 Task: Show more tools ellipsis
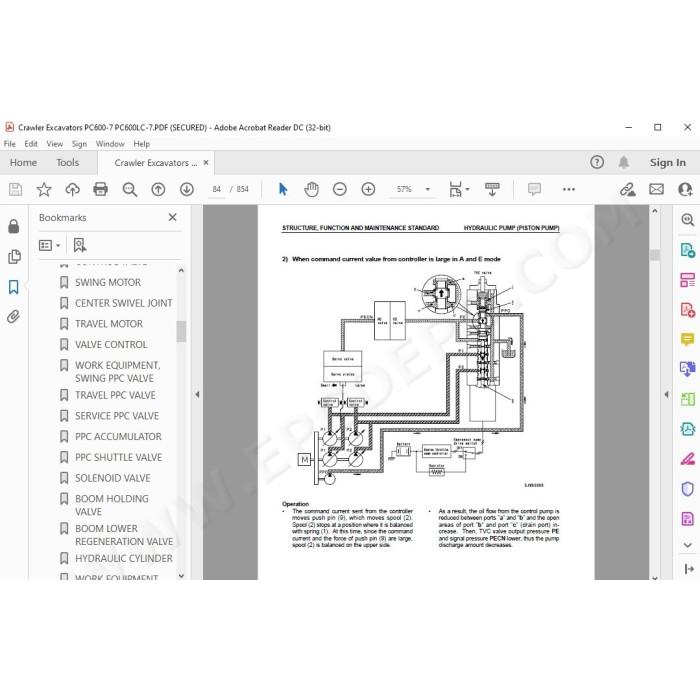click(569, 189)
